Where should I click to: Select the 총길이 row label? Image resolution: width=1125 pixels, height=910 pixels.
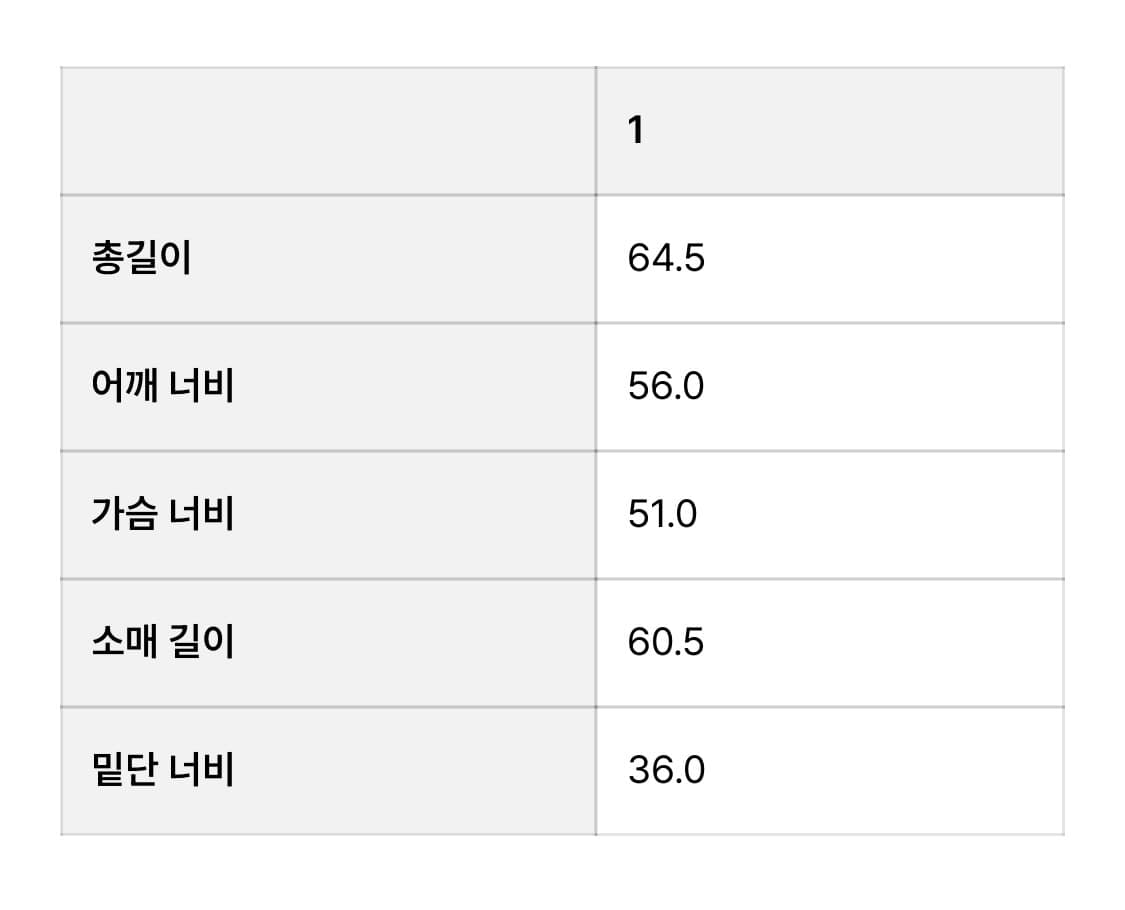coord(141,259)
